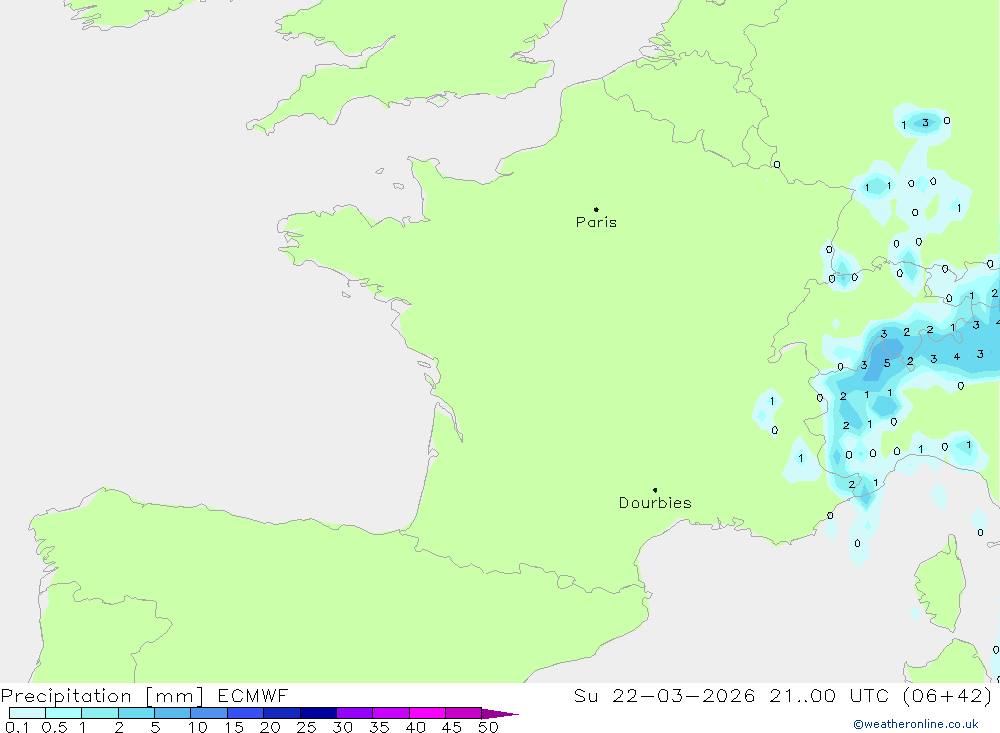Click the Dourbies city label
The height and width of the screenshot is (733, 1000).
point(655,503)
